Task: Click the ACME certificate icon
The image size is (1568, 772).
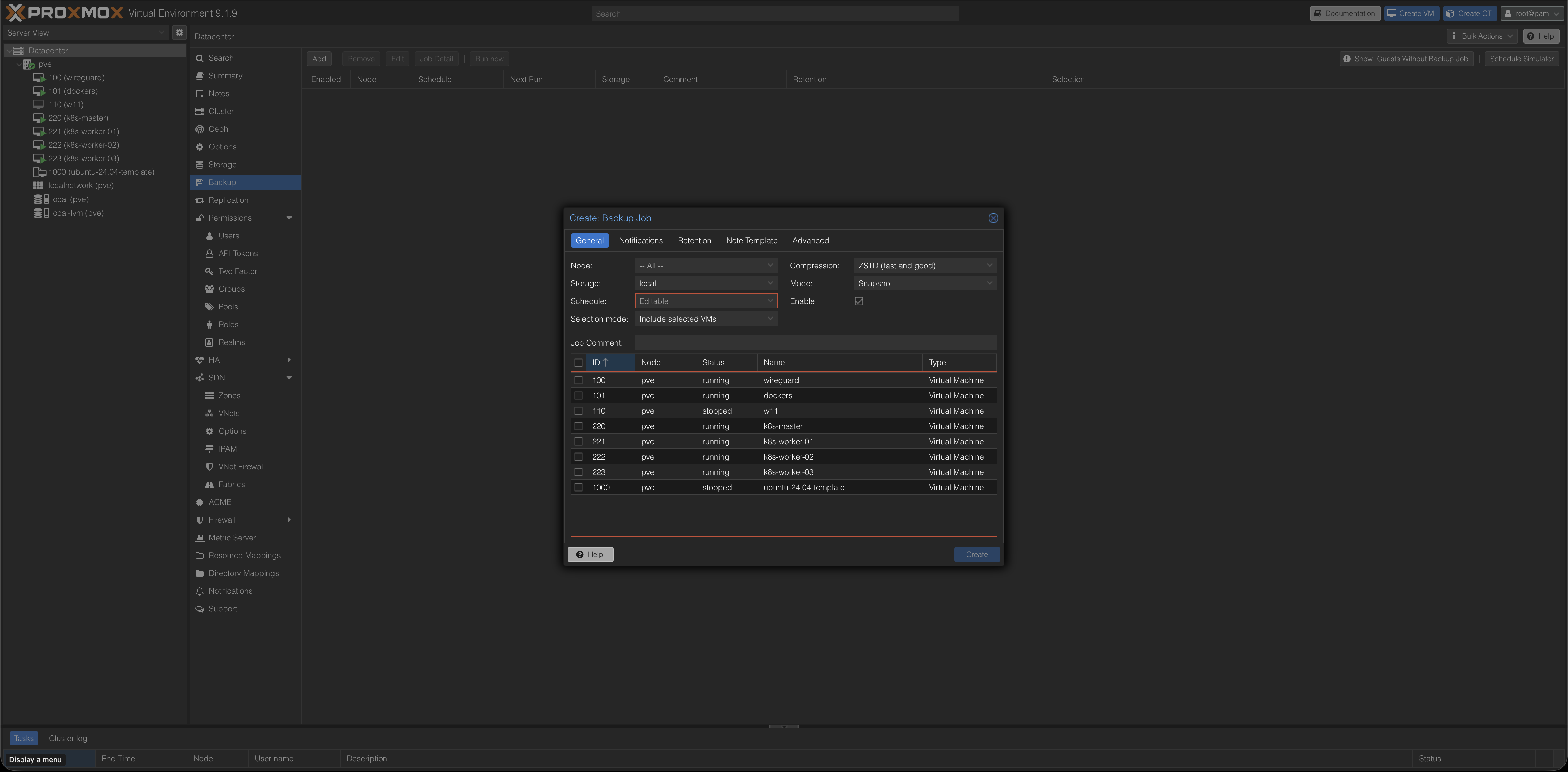Action: point(200,502)
